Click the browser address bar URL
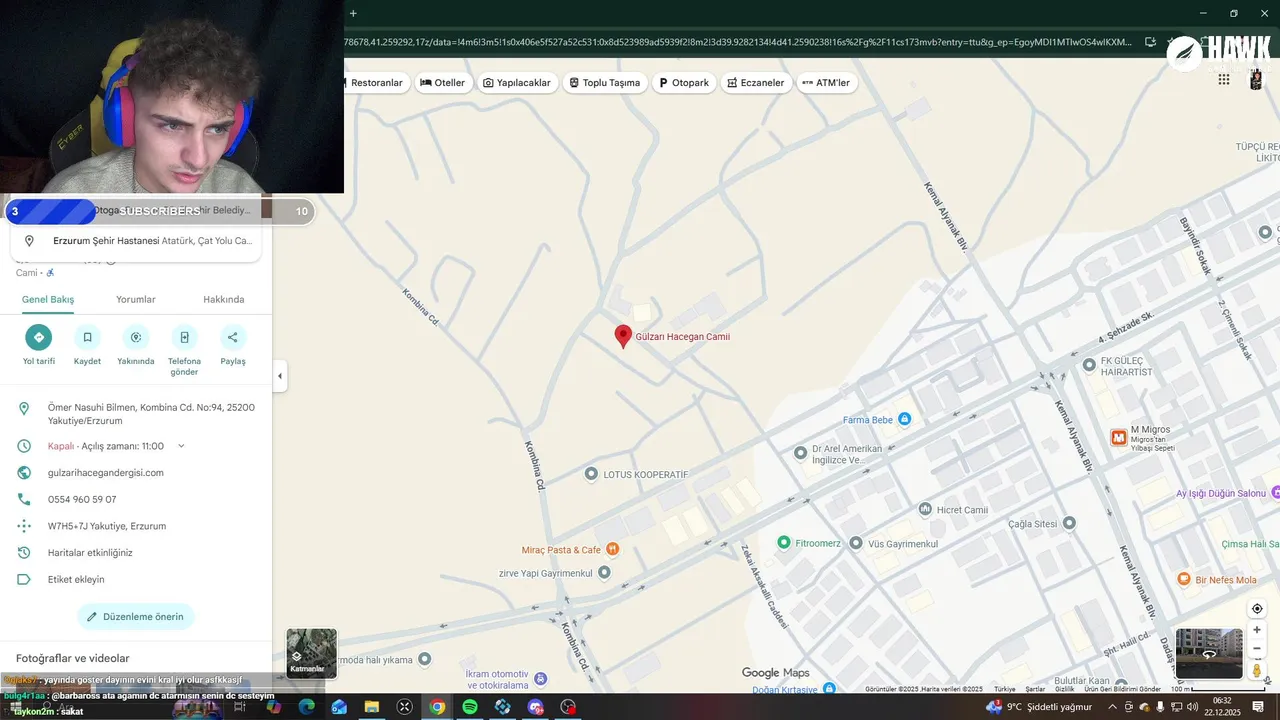The height and width of the screenshot is (720, 1280). [738, 42]
